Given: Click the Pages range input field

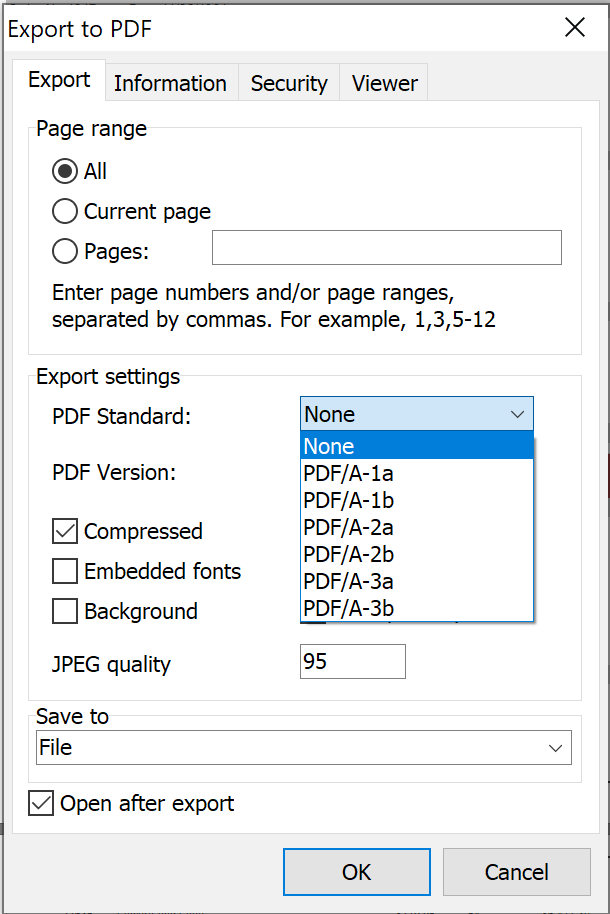Looking at the screenshot, I should (x=387, y=248).
